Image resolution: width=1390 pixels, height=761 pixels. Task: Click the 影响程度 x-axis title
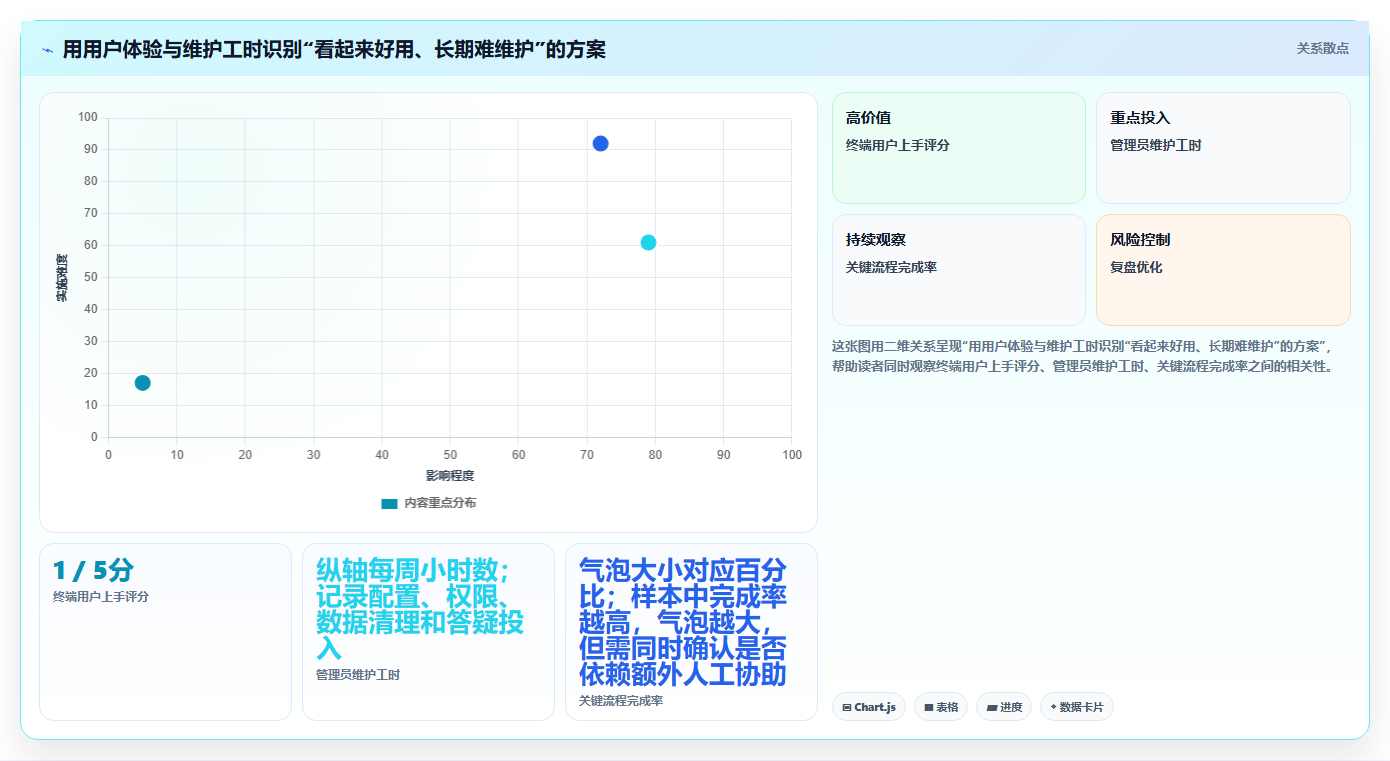(450, 476)
